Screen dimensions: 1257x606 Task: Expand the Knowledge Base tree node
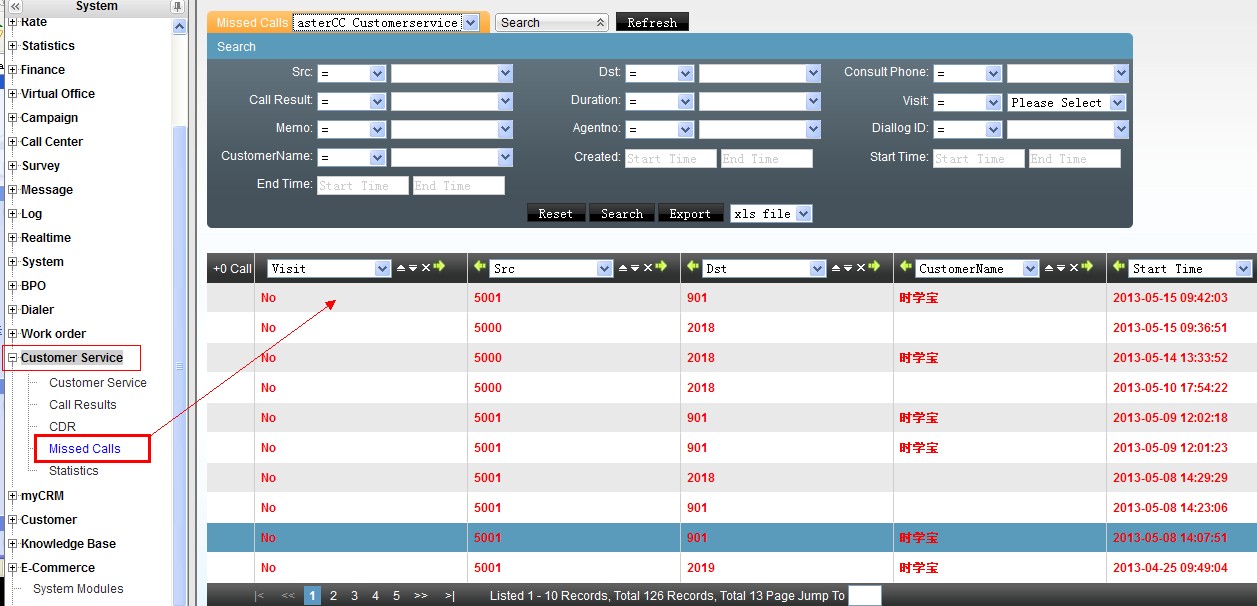pyautogui.click(x=12, y=544)
